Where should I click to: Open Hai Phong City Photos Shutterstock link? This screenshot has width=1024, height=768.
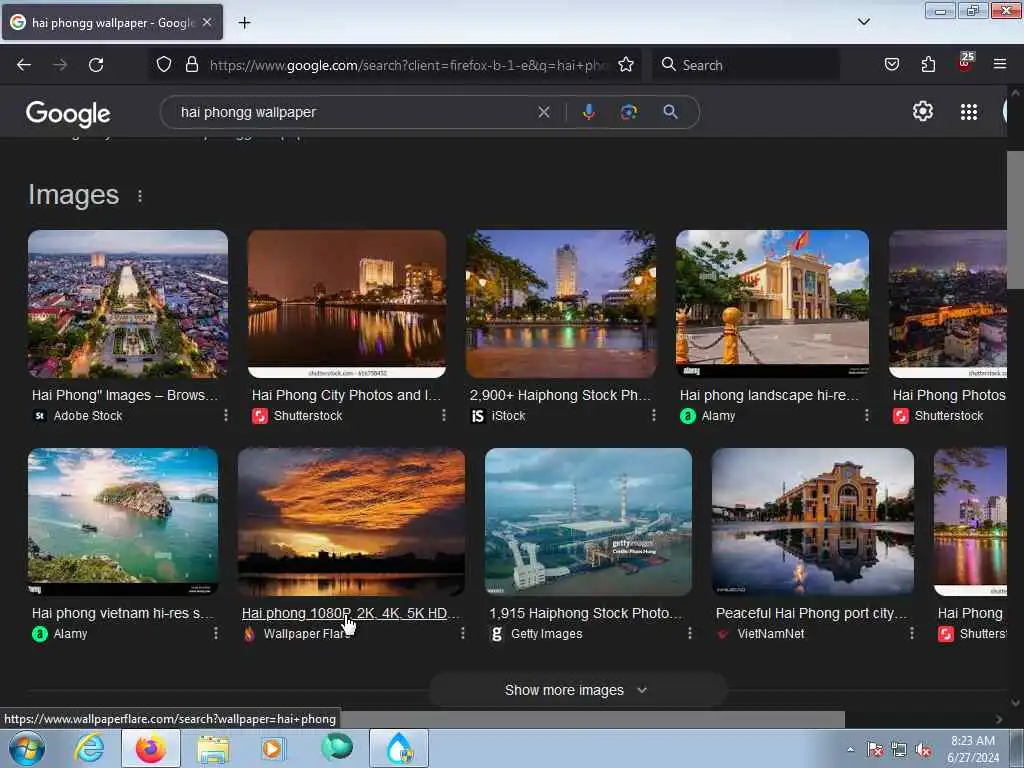(x=347, y=395)
